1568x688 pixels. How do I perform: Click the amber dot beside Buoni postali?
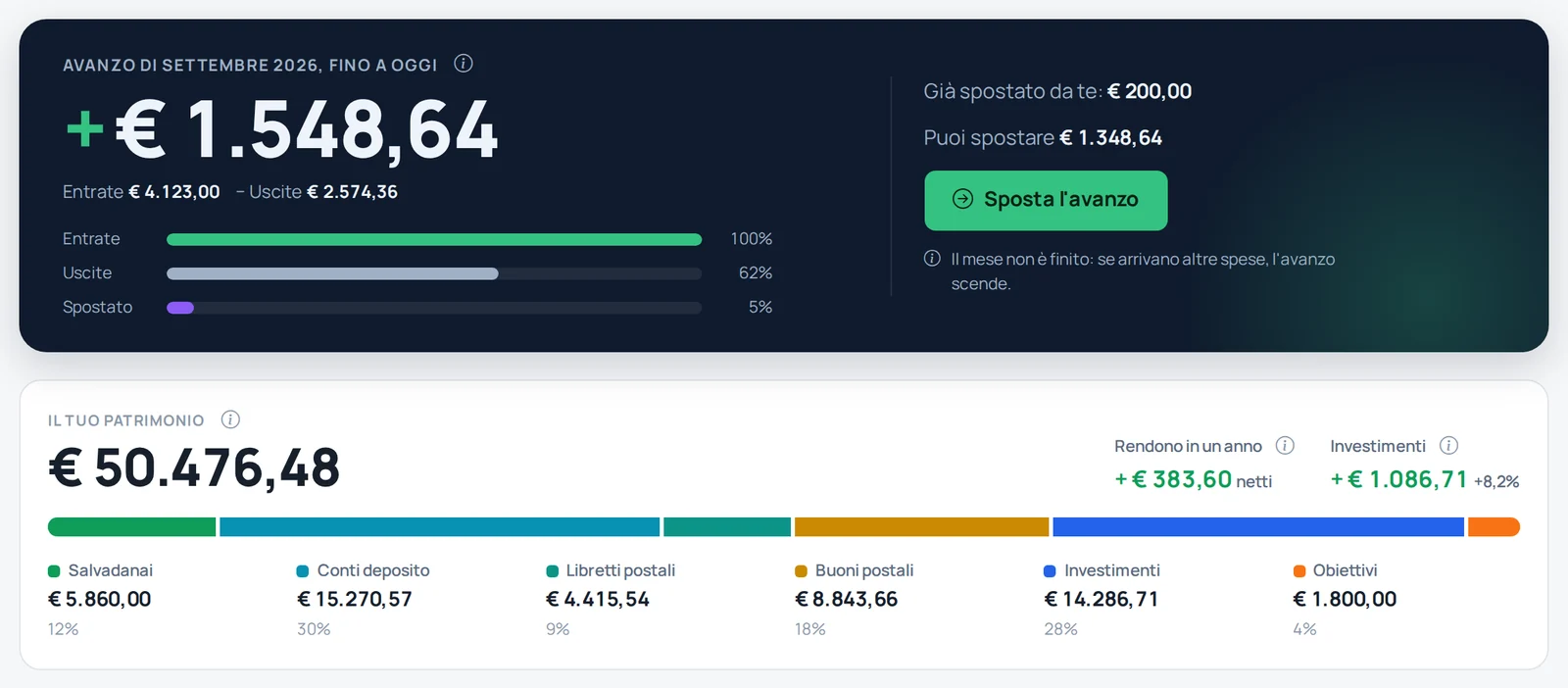(x=801, y=571)
